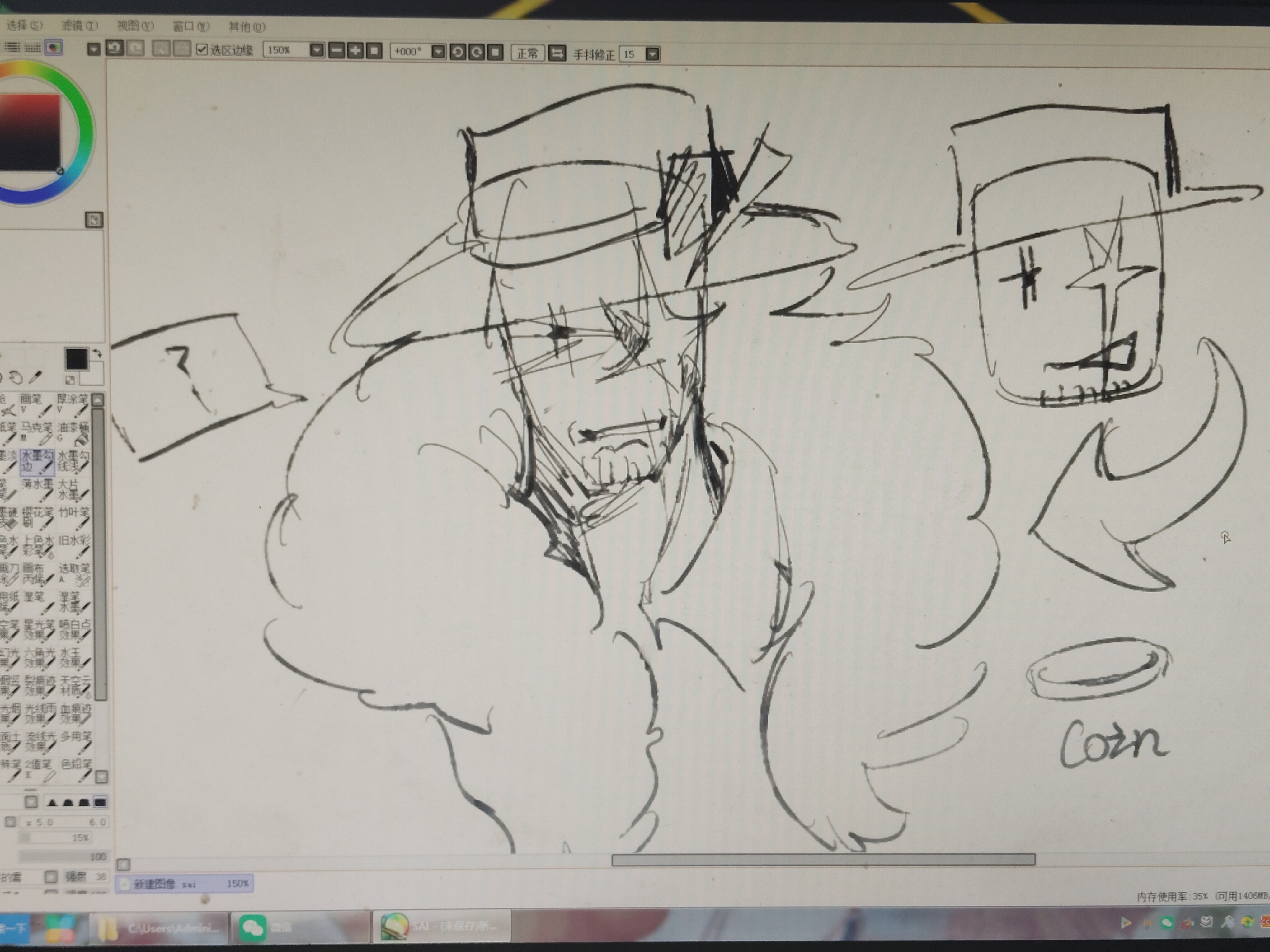Click the horizontal canvas scrollbar
1270x952 pixels.
pos(823,859)
